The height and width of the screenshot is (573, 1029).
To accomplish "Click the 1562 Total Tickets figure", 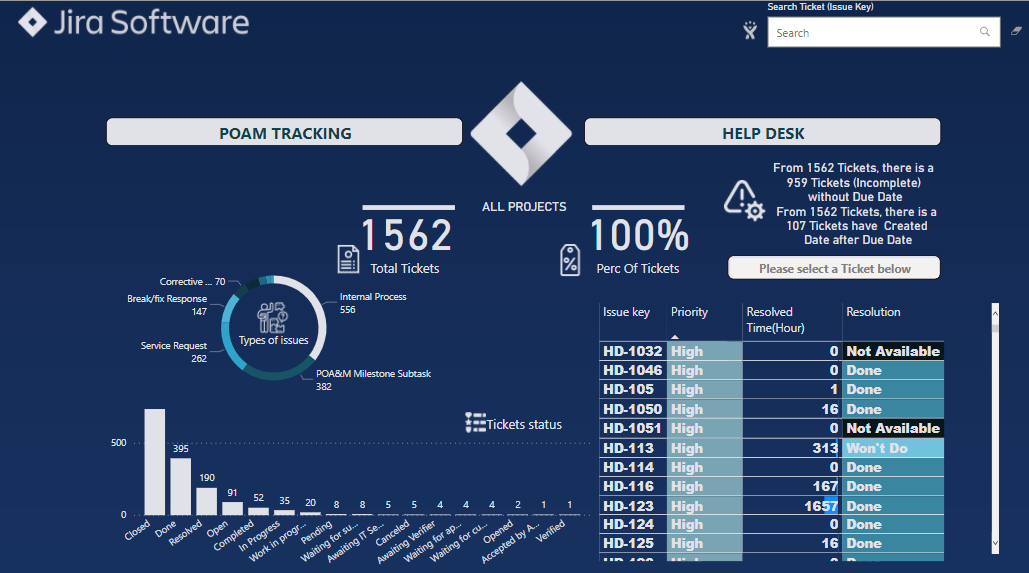I will [407, 235].
